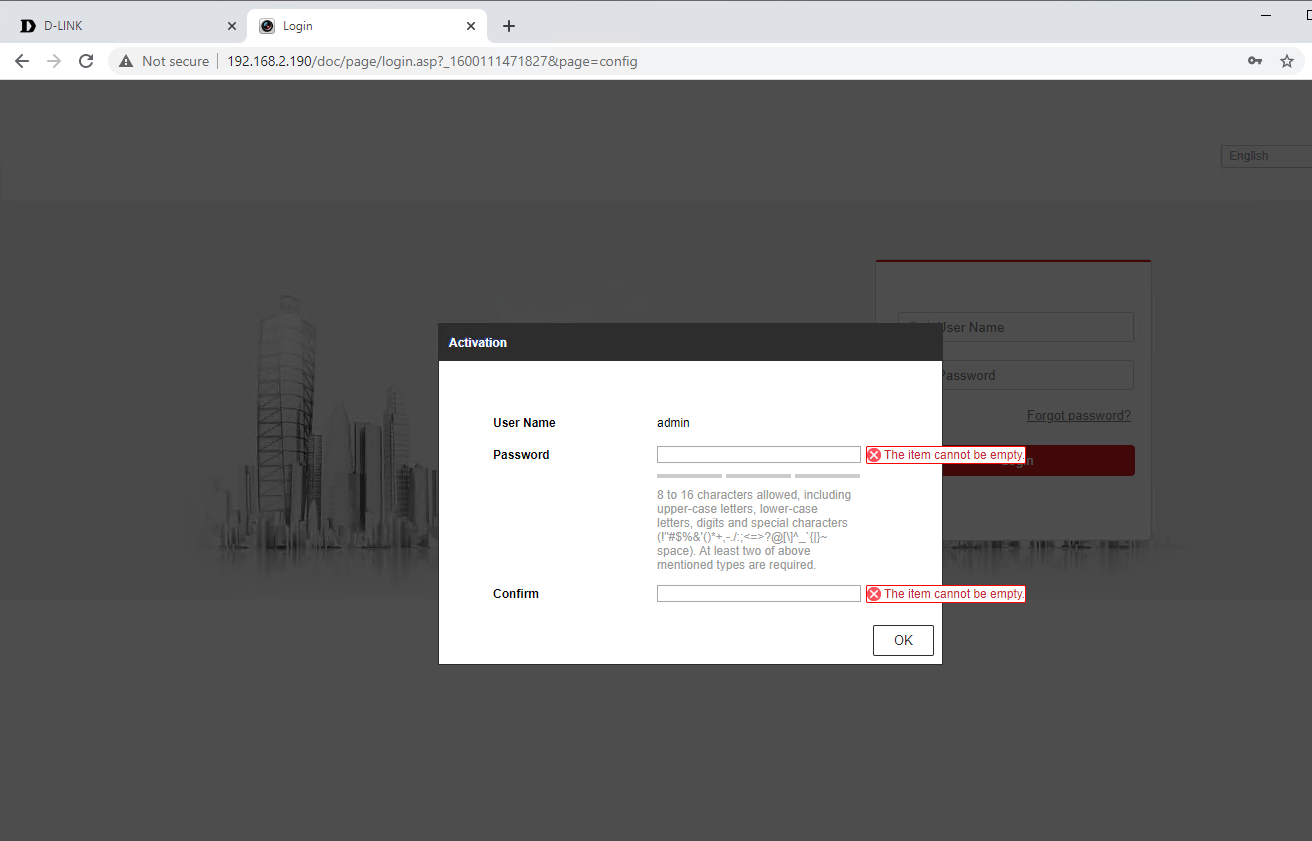This screenshot has height=841, width=1312.
Task: Click red error icon beside Password field
Action: [874, 455]
